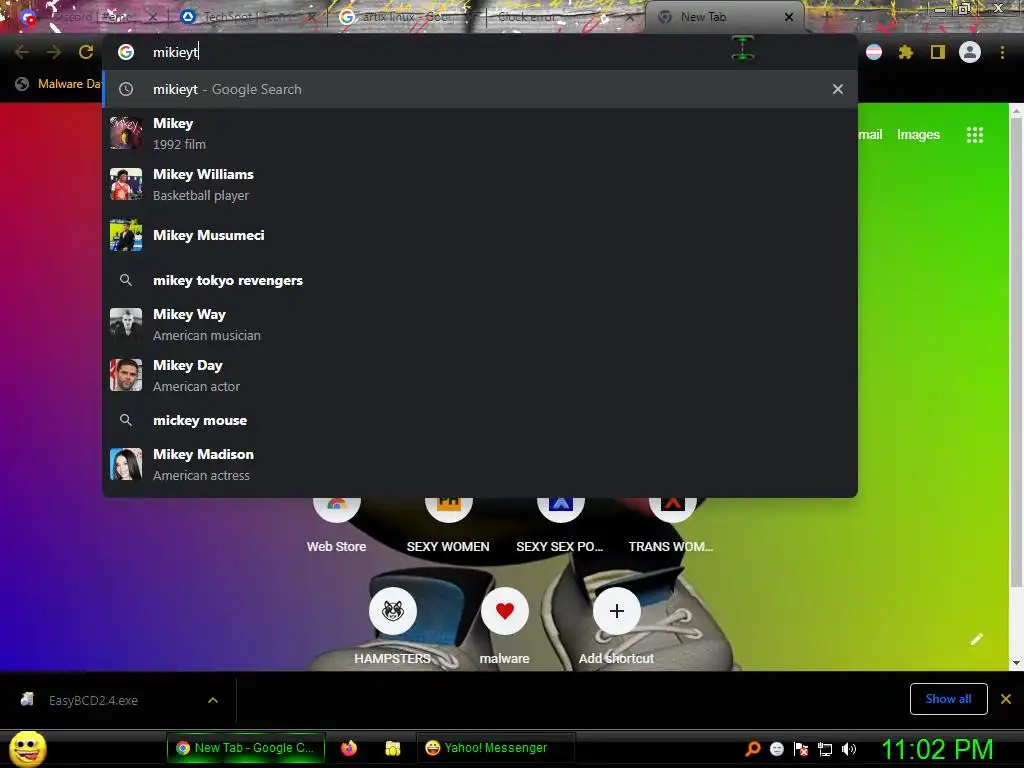Click the customize page pencil icon

click(x=976, y=639)
